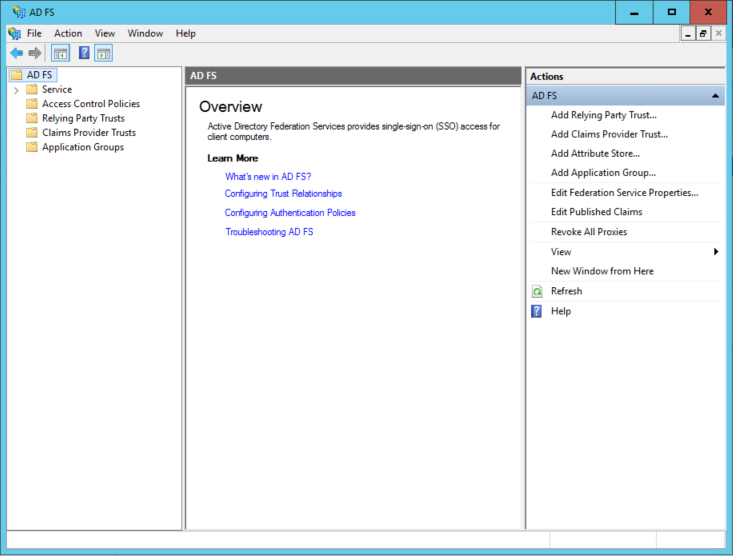Click the Access Control Policies folder icon
This screenshot has height=556, width=733.
tap(32, 104)
